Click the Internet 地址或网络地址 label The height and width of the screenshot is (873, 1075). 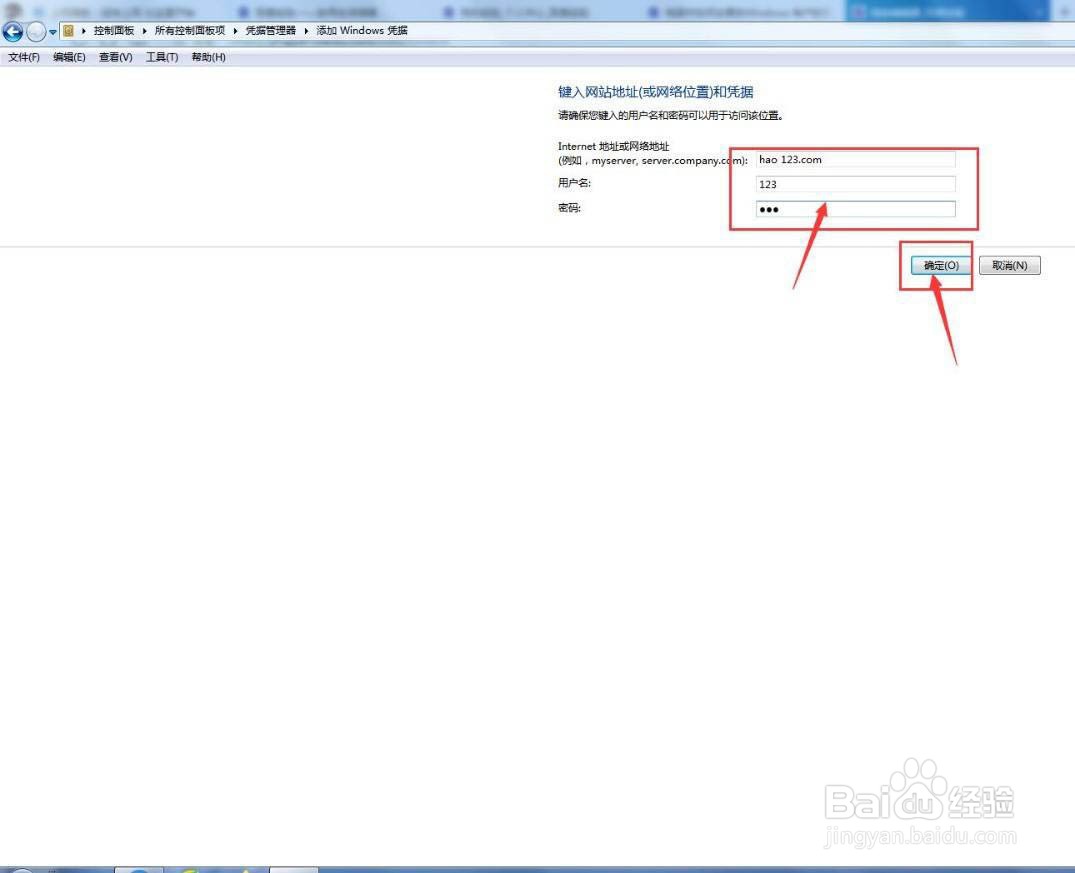(x=614, y=146)
